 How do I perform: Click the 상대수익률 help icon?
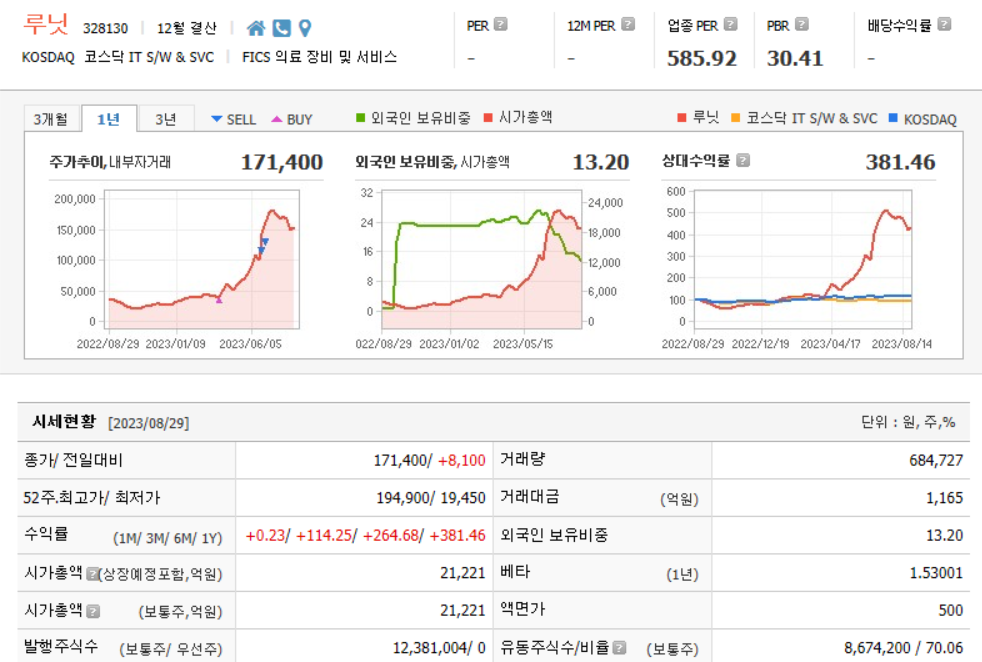click(x=742, y=161)
